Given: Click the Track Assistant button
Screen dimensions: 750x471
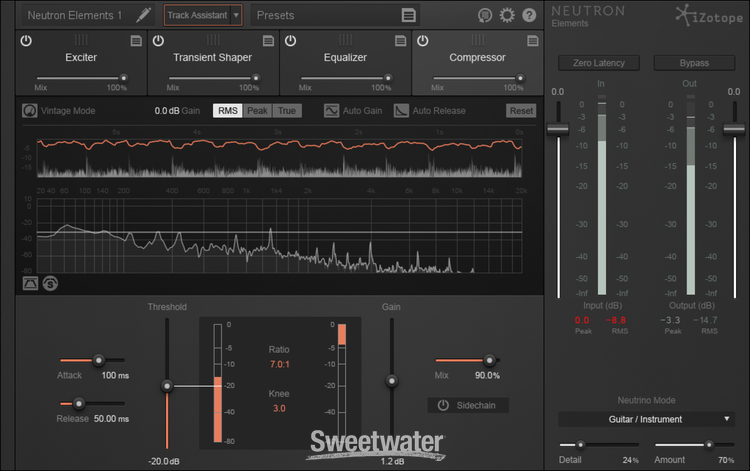Looking at the screenshot, I should (x=197, y=15).
